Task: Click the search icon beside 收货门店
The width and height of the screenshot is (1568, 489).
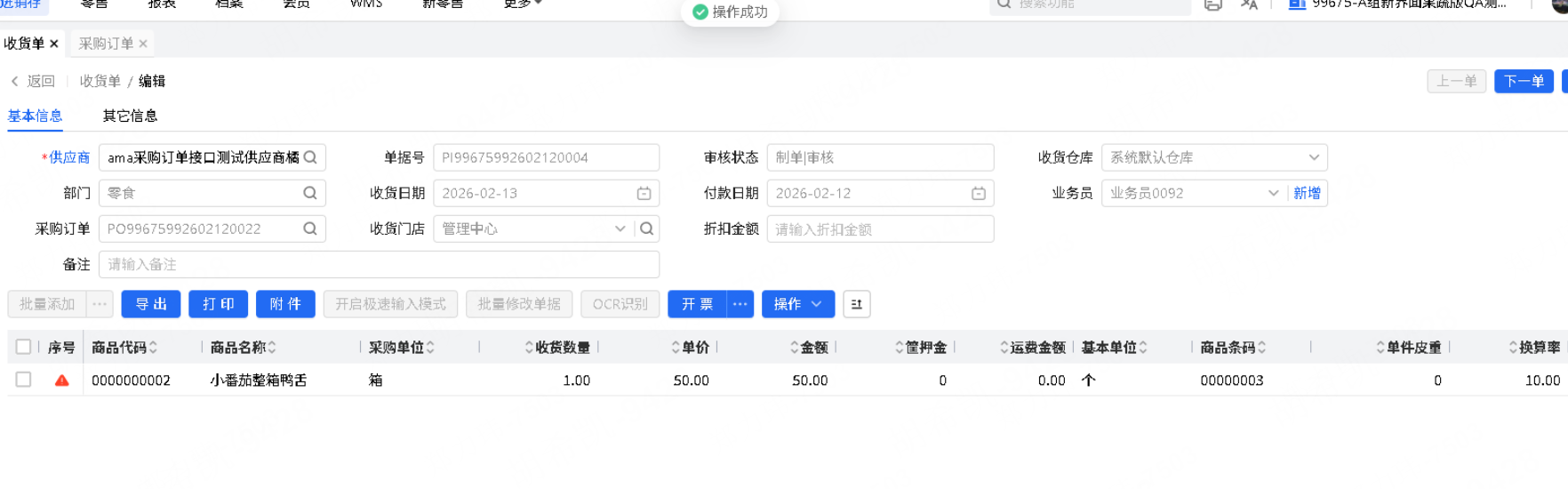Action: point(647,228)
